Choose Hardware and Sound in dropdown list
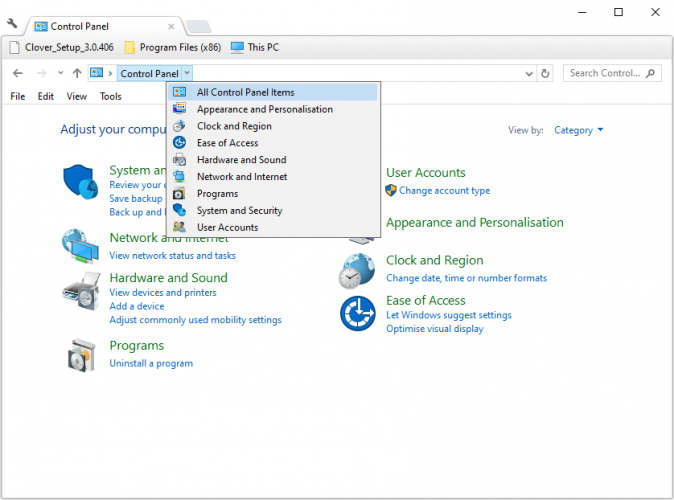674x500 pixels. click(273, 160)
